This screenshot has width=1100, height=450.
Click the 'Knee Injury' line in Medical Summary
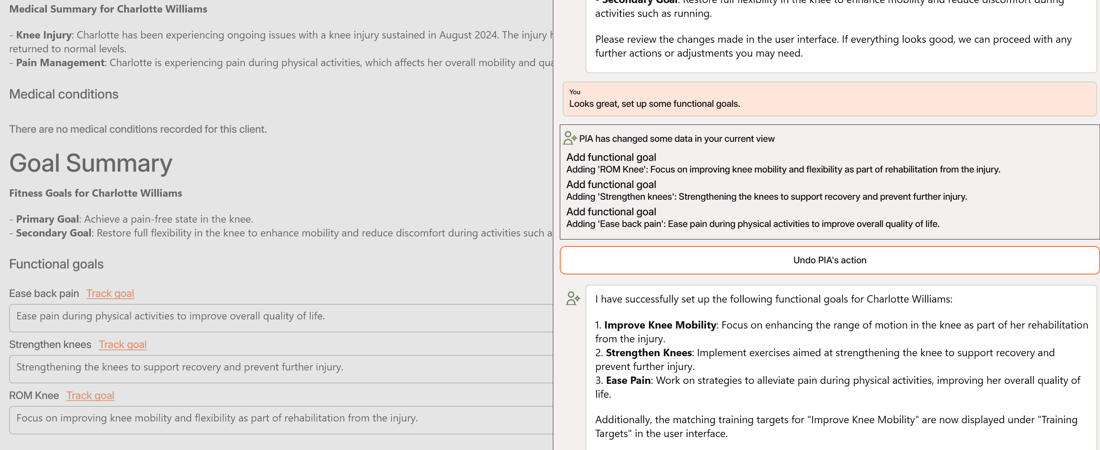281,41
